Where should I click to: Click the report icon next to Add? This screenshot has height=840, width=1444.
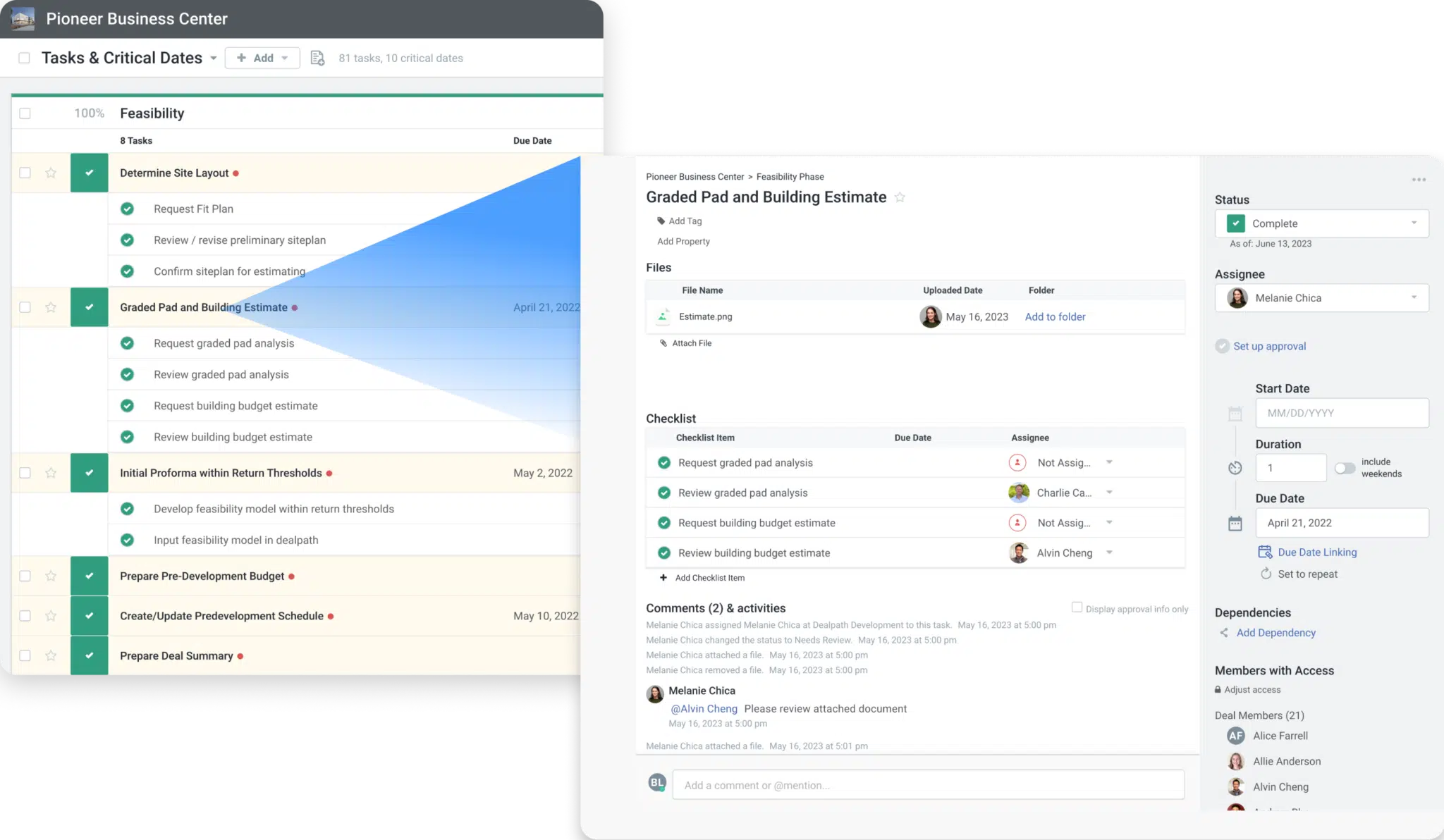(x=317, y=58)
